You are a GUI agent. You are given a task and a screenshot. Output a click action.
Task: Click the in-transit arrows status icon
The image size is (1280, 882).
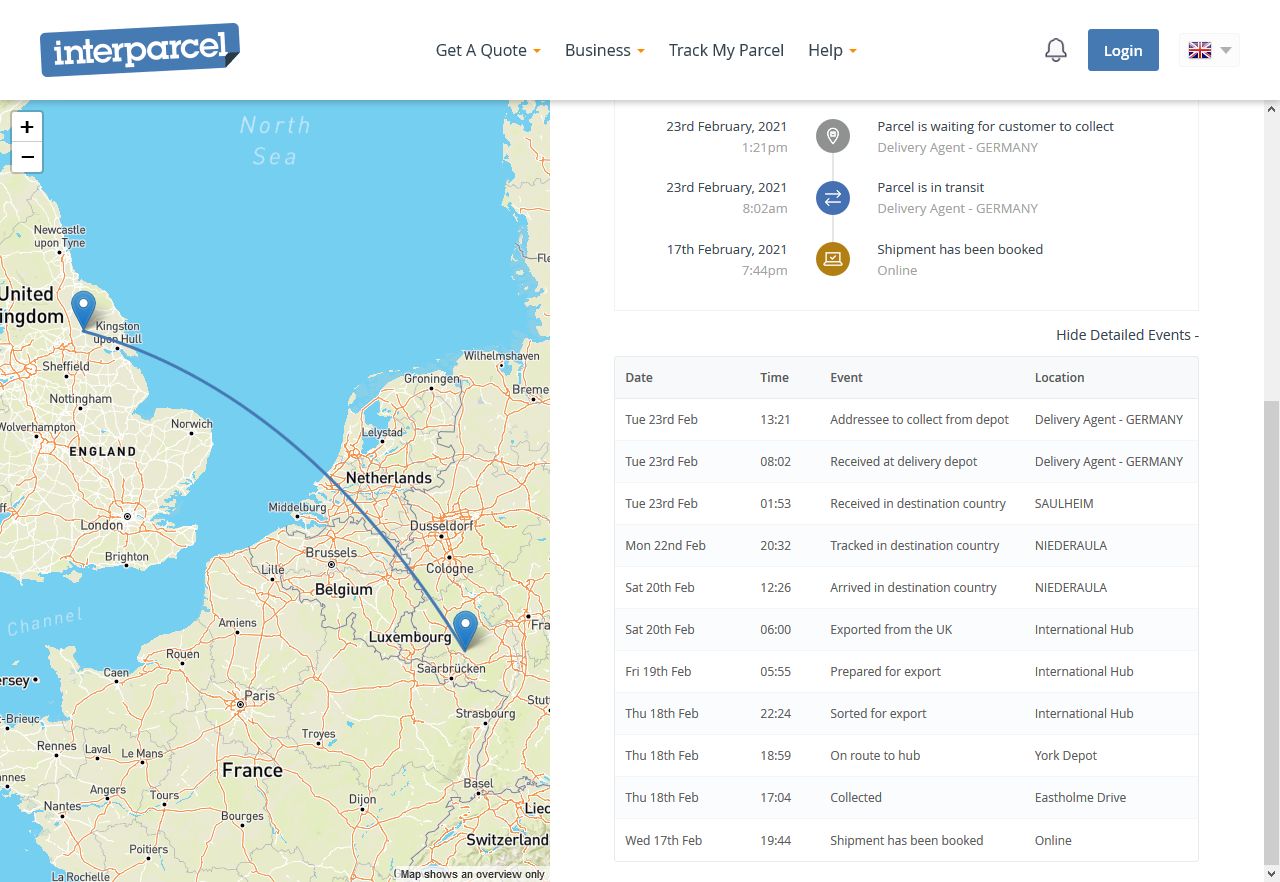pos(832,198)
